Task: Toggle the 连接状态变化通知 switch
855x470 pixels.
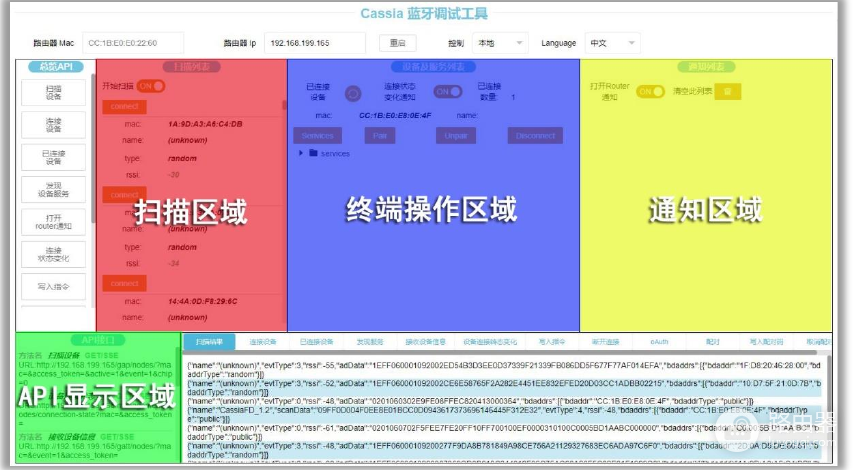Action: pos(448,92)
